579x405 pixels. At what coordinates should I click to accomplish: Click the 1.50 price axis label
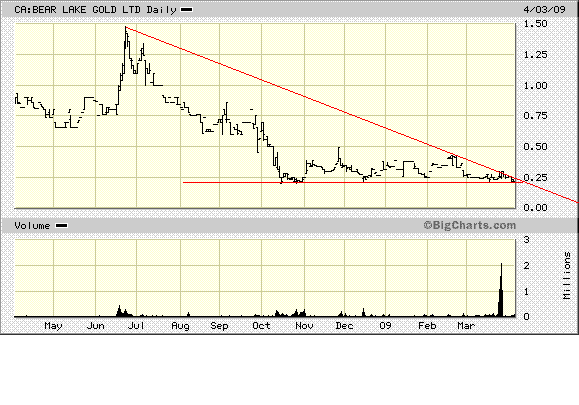pos(535,24)
